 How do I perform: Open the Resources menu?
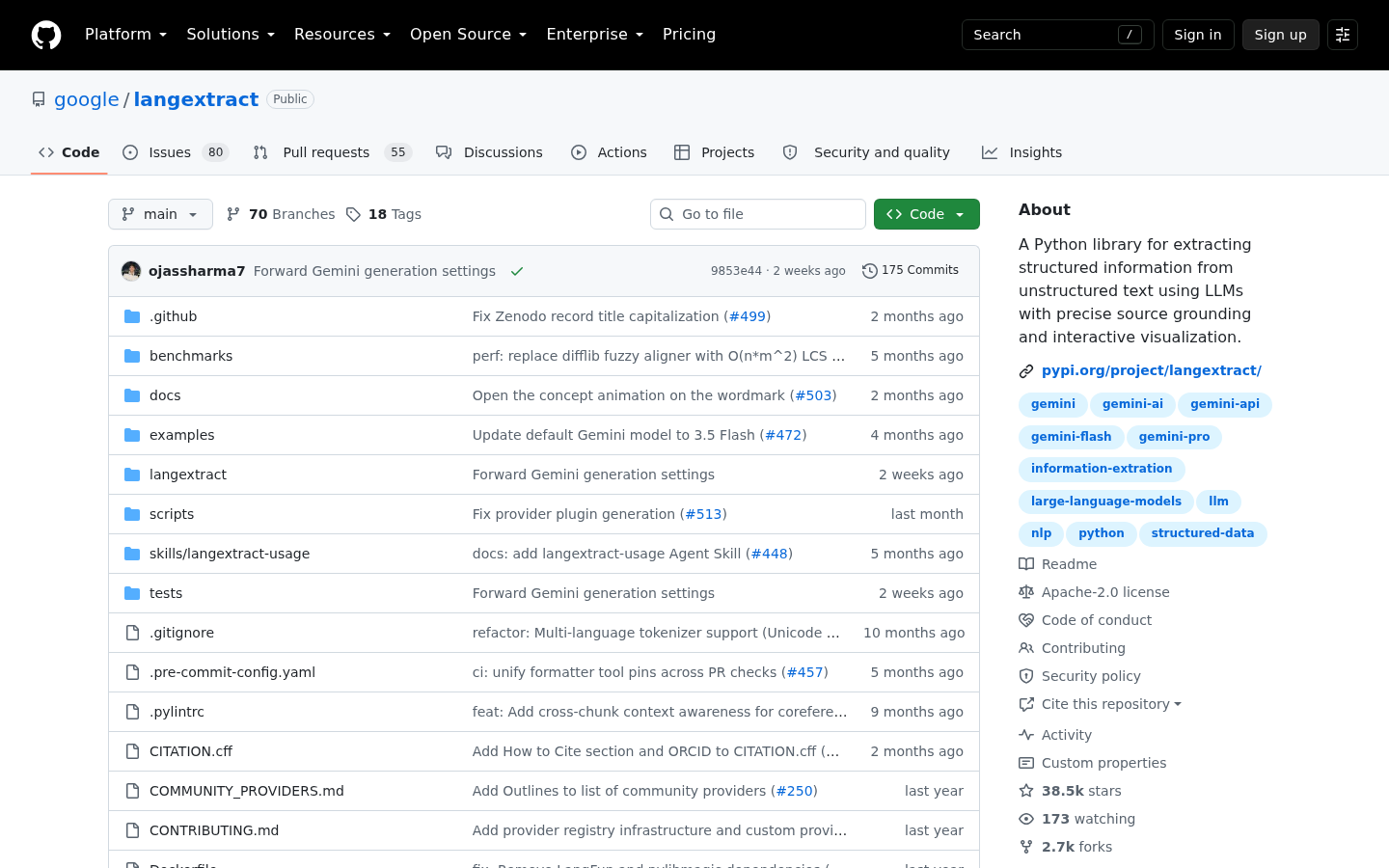[x=342, y=35]
